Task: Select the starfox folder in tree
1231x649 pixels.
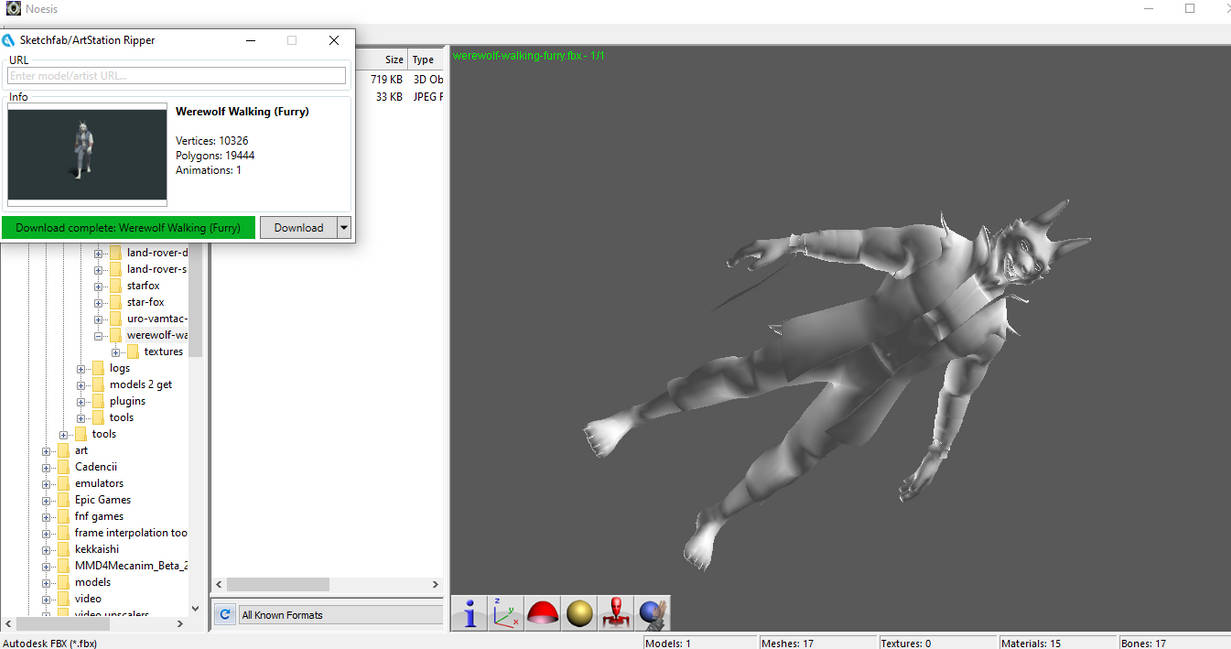Action: tap(143, 286)
